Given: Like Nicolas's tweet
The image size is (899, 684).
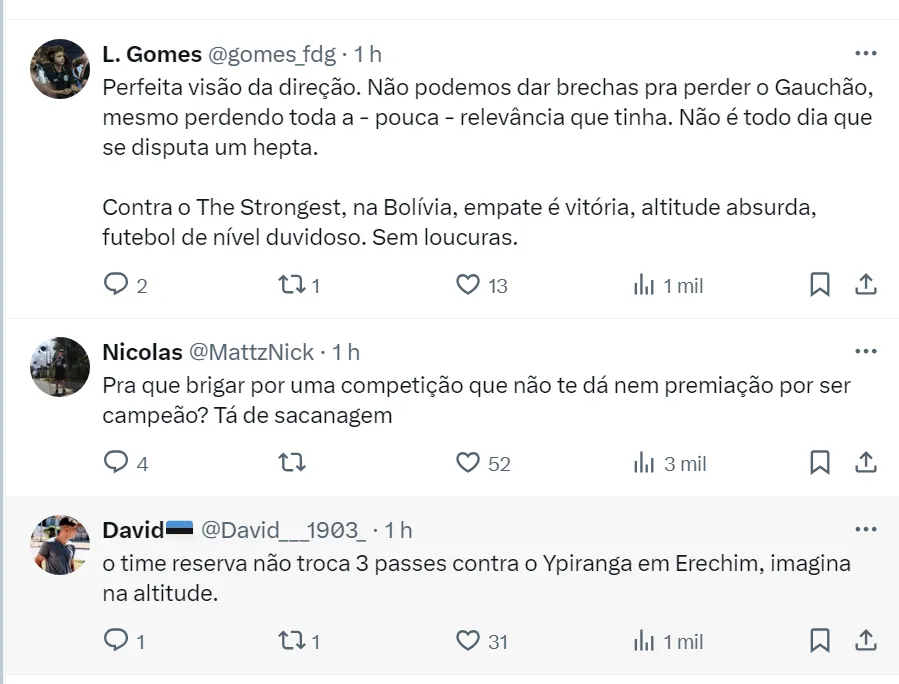Looking at the screenshot, I should click(x=468, y=463).
